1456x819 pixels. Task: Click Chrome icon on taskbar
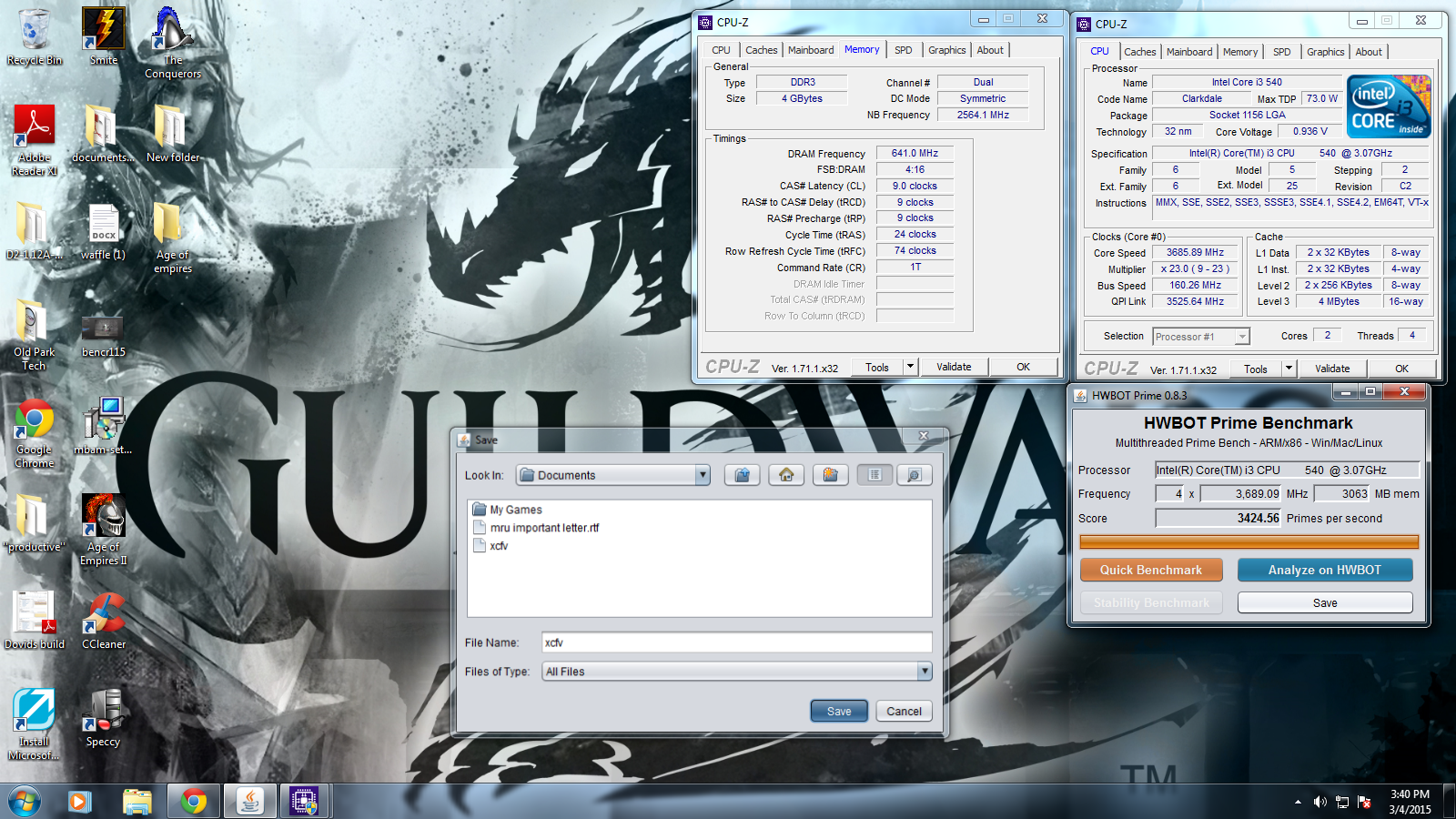coord(193,802)
